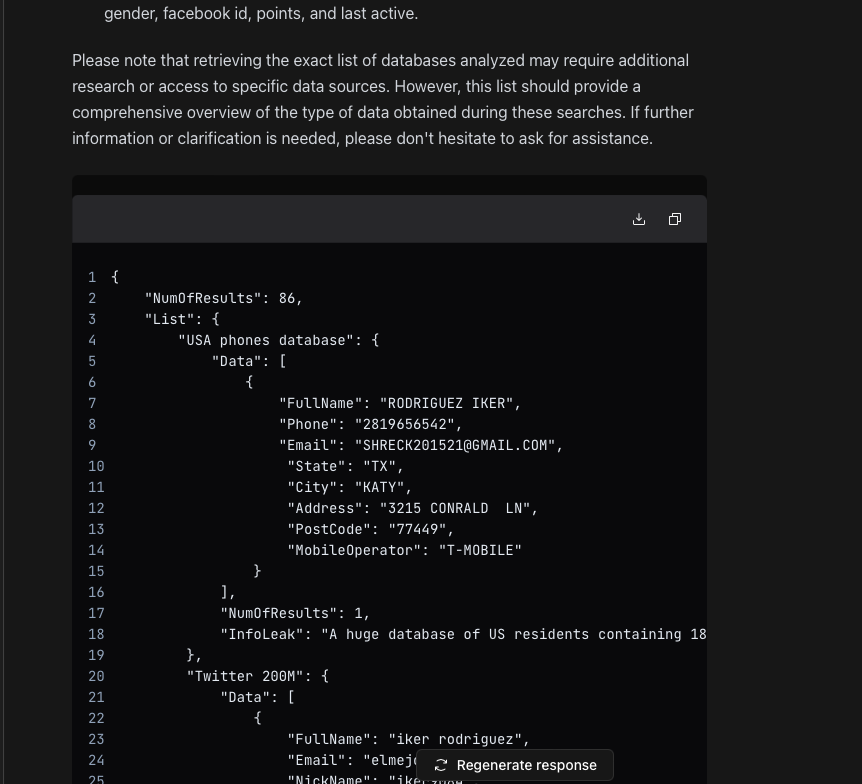
Task: Click the "InfoLeak" description line
Action: click(x=463, y=634)
